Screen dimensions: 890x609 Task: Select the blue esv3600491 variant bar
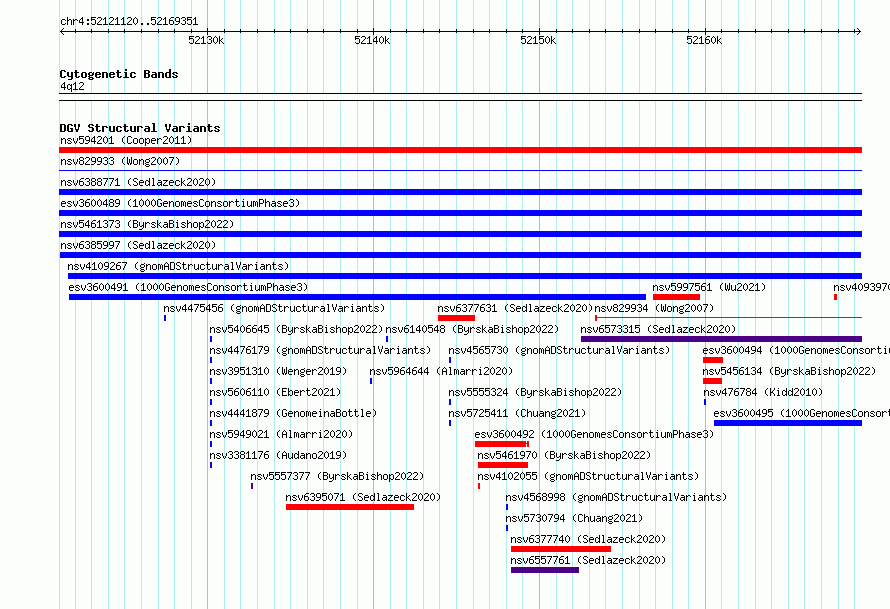click(x=358, y=297)
